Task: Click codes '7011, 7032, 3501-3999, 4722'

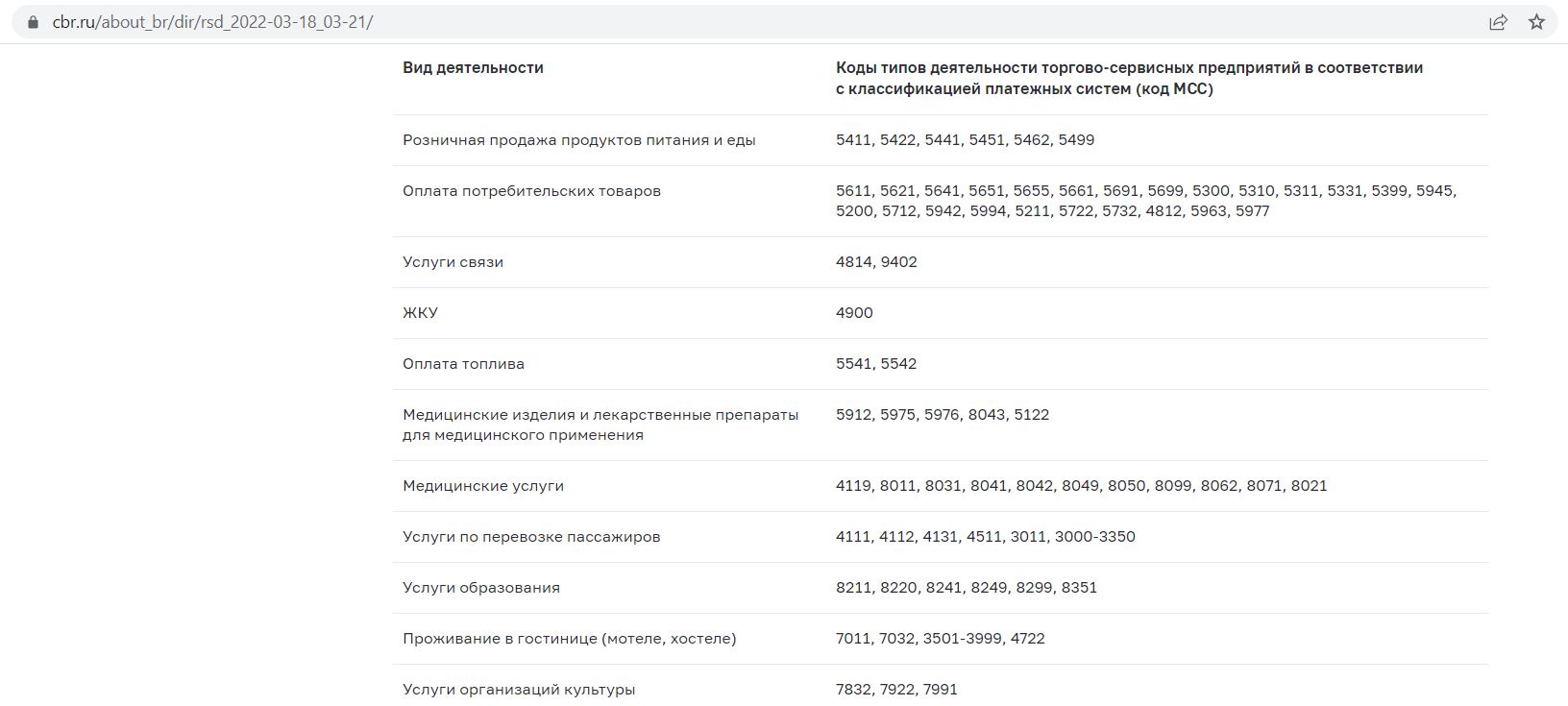Action: pyautogui.click(x=941, y=639)
